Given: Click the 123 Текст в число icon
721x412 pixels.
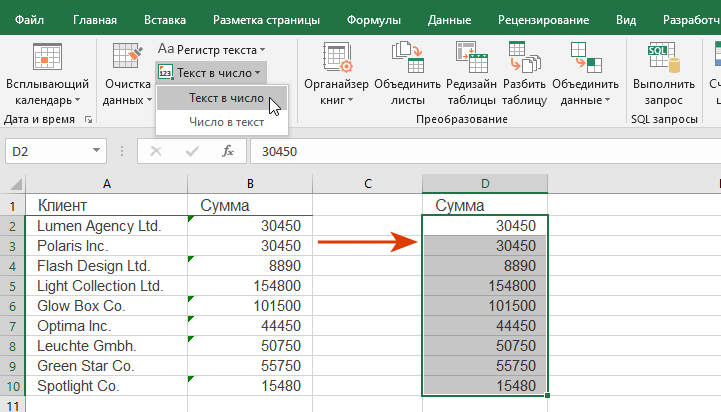Looking at the screenshot, I should [x=166, y=73].
